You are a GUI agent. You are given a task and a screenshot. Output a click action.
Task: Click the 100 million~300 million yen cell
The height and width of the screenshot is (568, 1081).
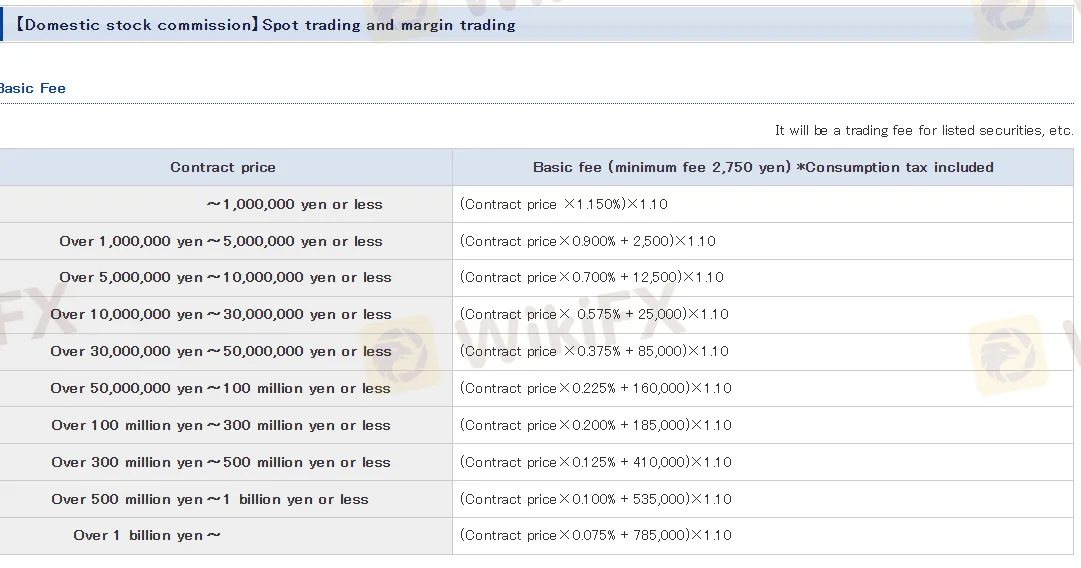(221, 425)
